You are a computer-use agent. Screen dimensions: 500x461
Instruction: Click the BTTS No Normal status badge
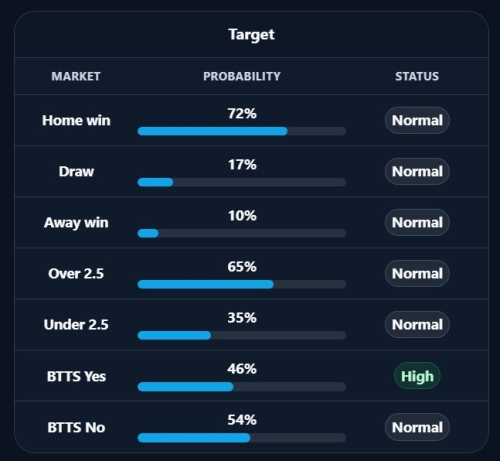point(417,427)
